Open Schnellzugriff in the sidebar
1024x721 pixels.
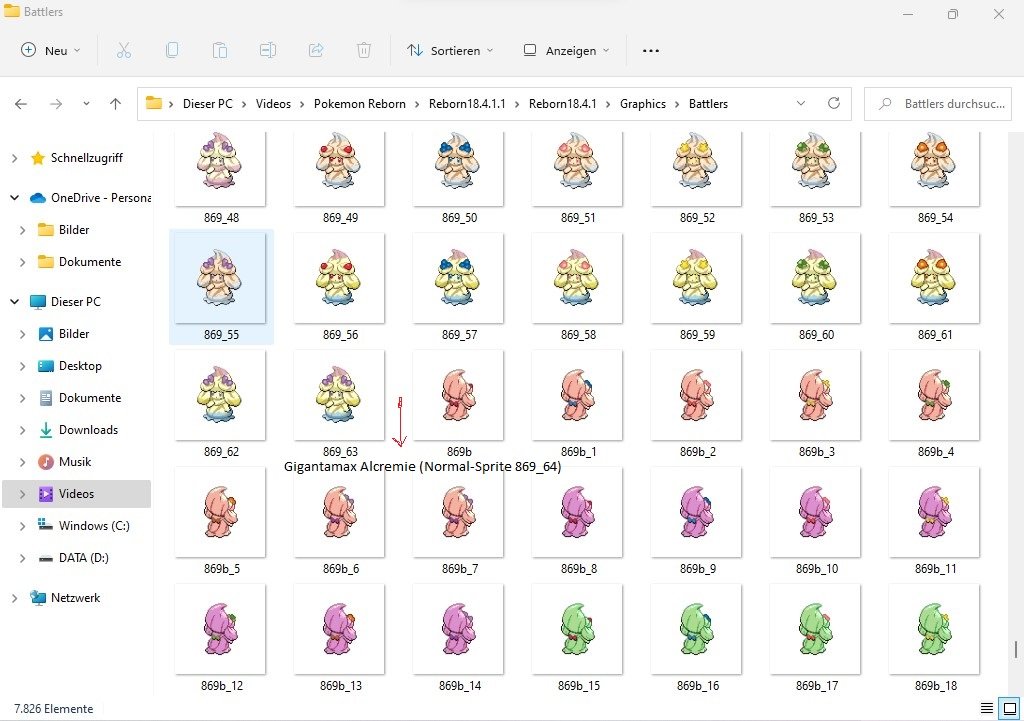coord(86,158)
